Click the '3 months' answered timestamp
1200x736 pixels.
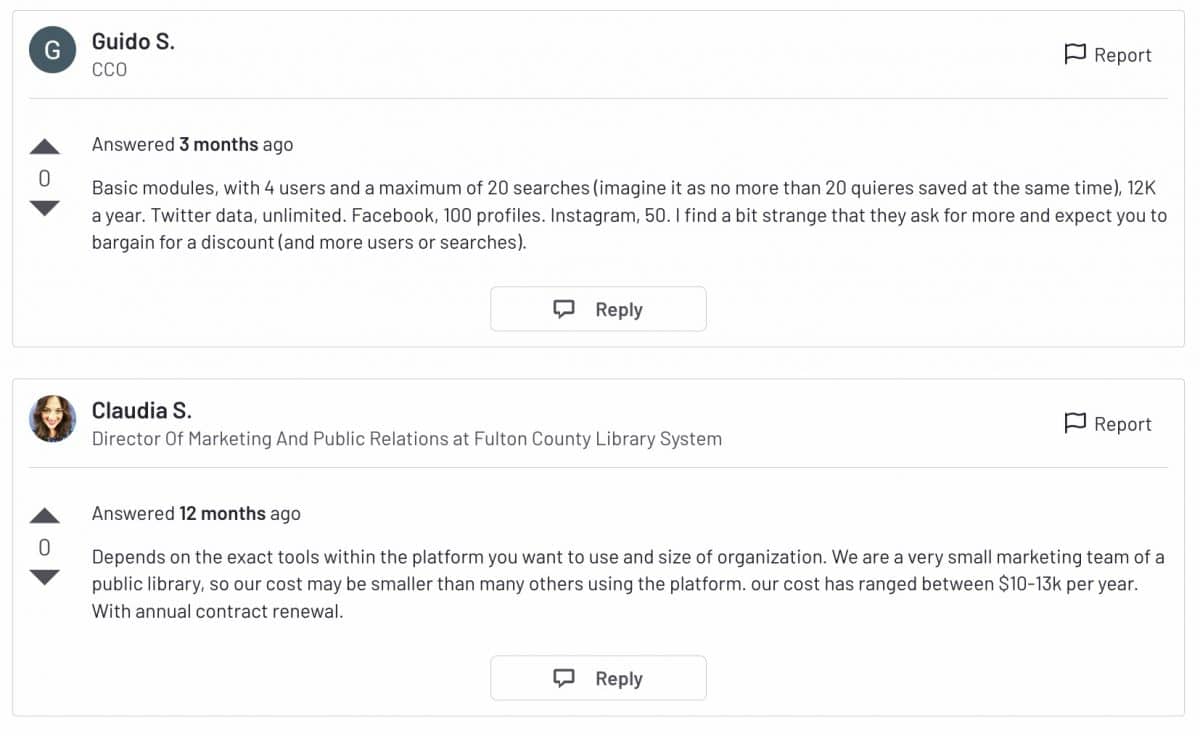click(x=218, y=144)
